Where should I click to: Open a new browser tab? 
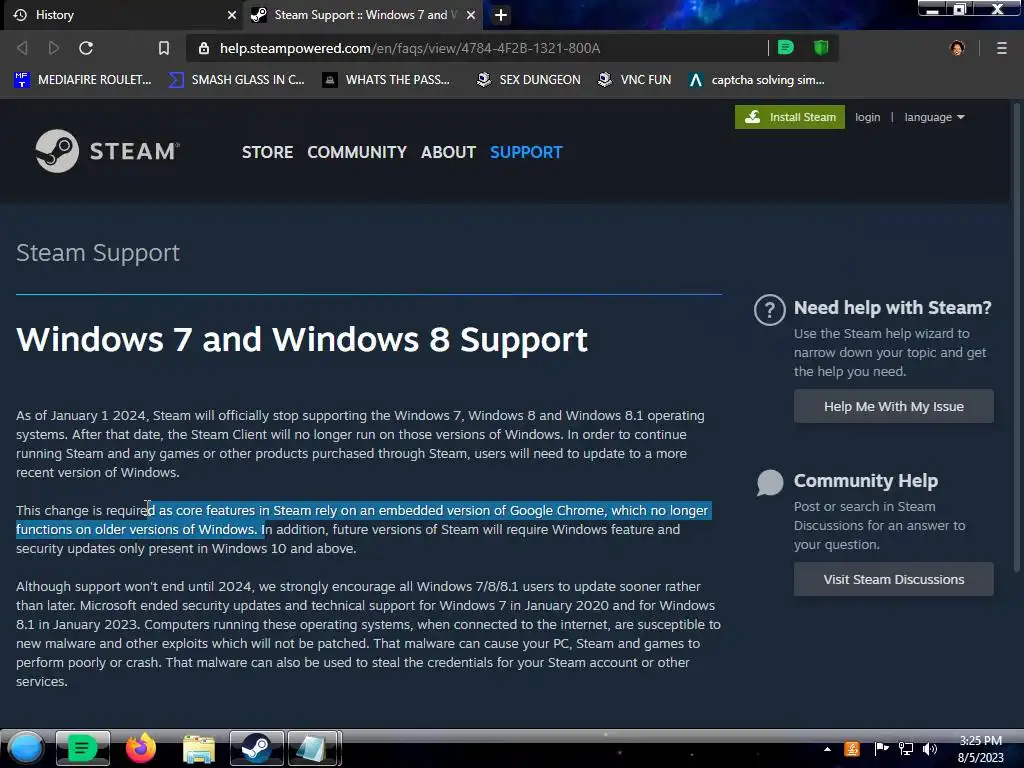click(501, 15)
